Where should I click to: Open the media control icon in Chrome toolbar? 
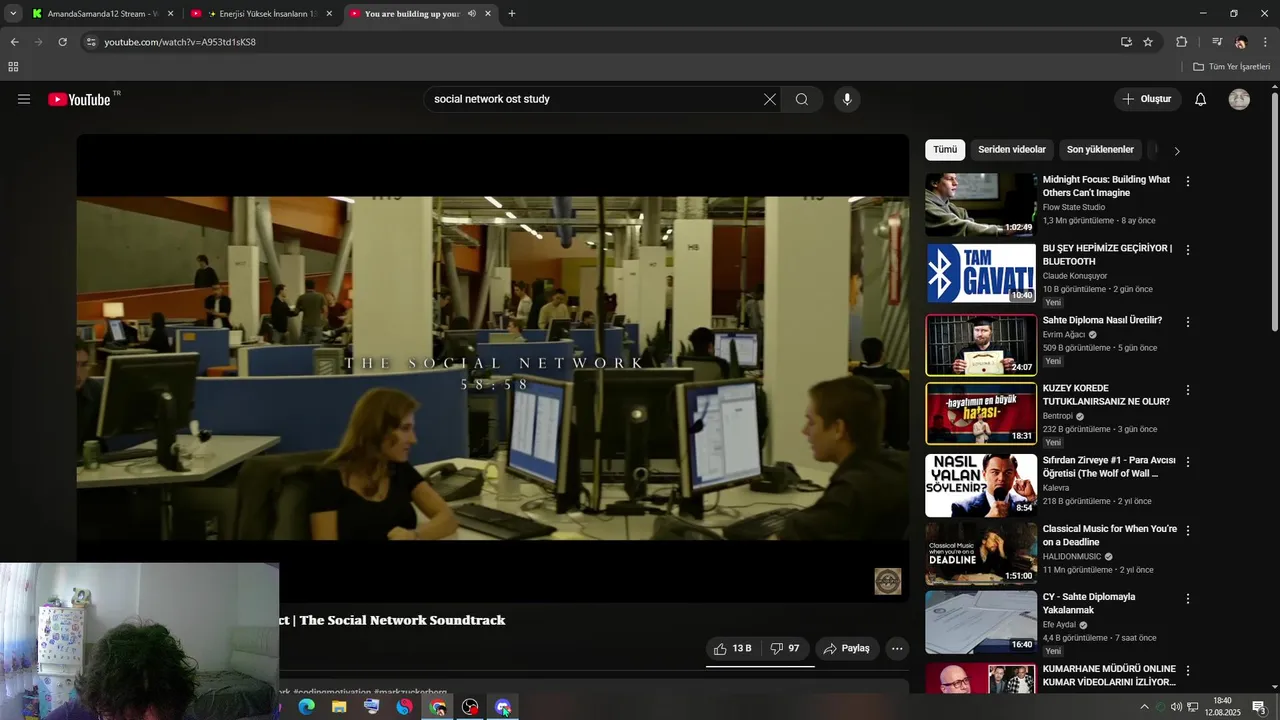click(x=1217, y=42)
